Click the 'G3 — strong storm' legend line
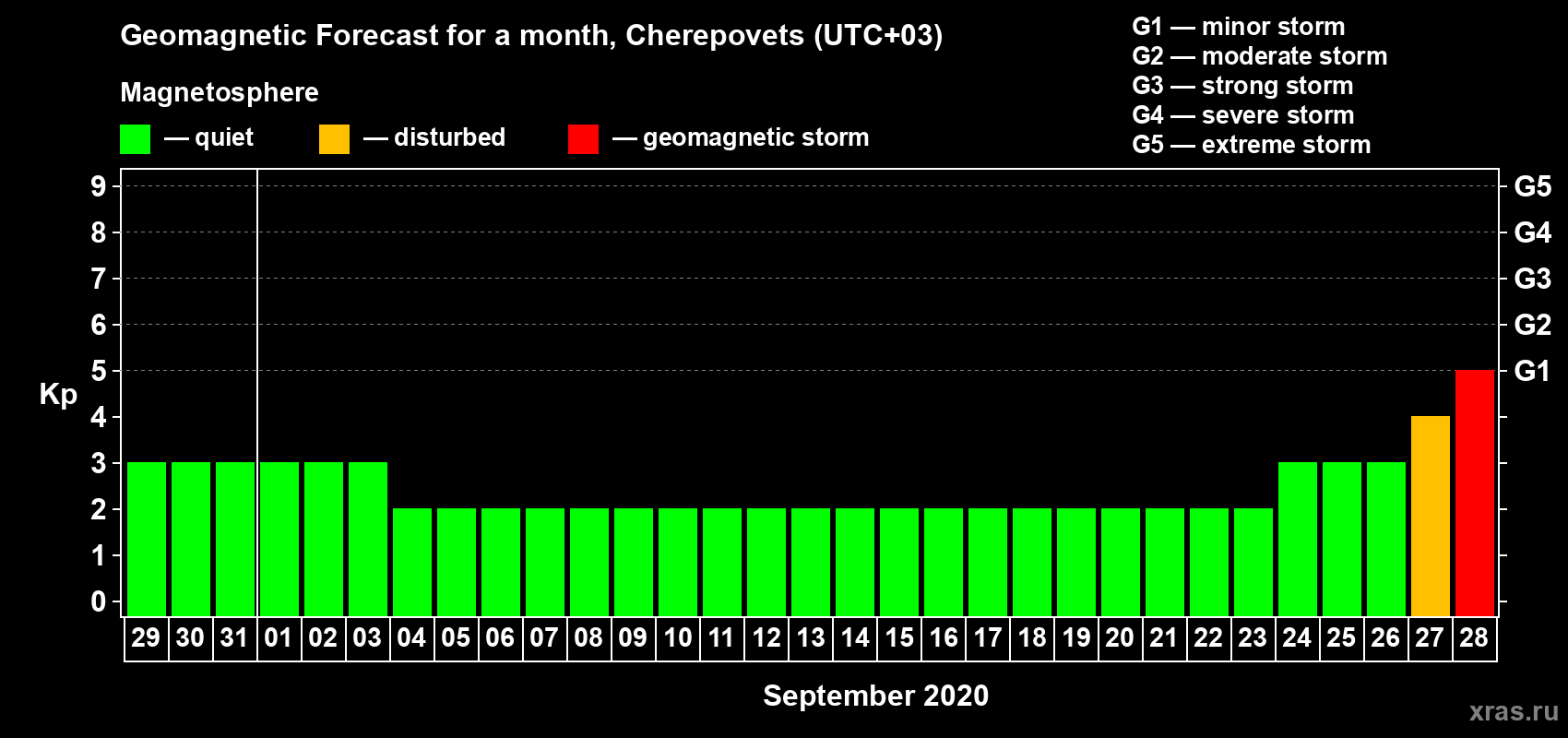 [x=1242, y=86]
